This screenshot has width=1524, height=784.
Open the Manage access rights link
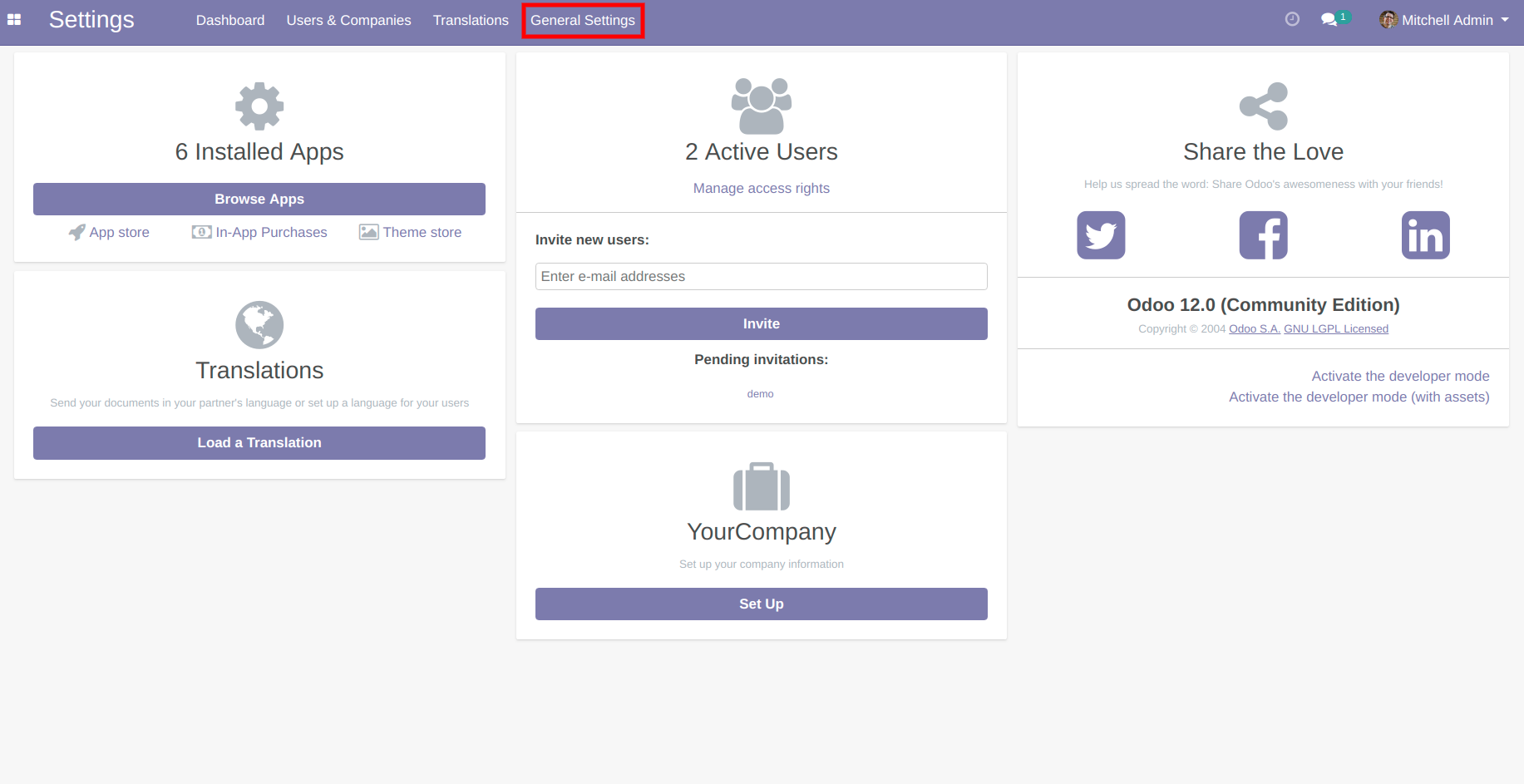[x=761, y=188]
